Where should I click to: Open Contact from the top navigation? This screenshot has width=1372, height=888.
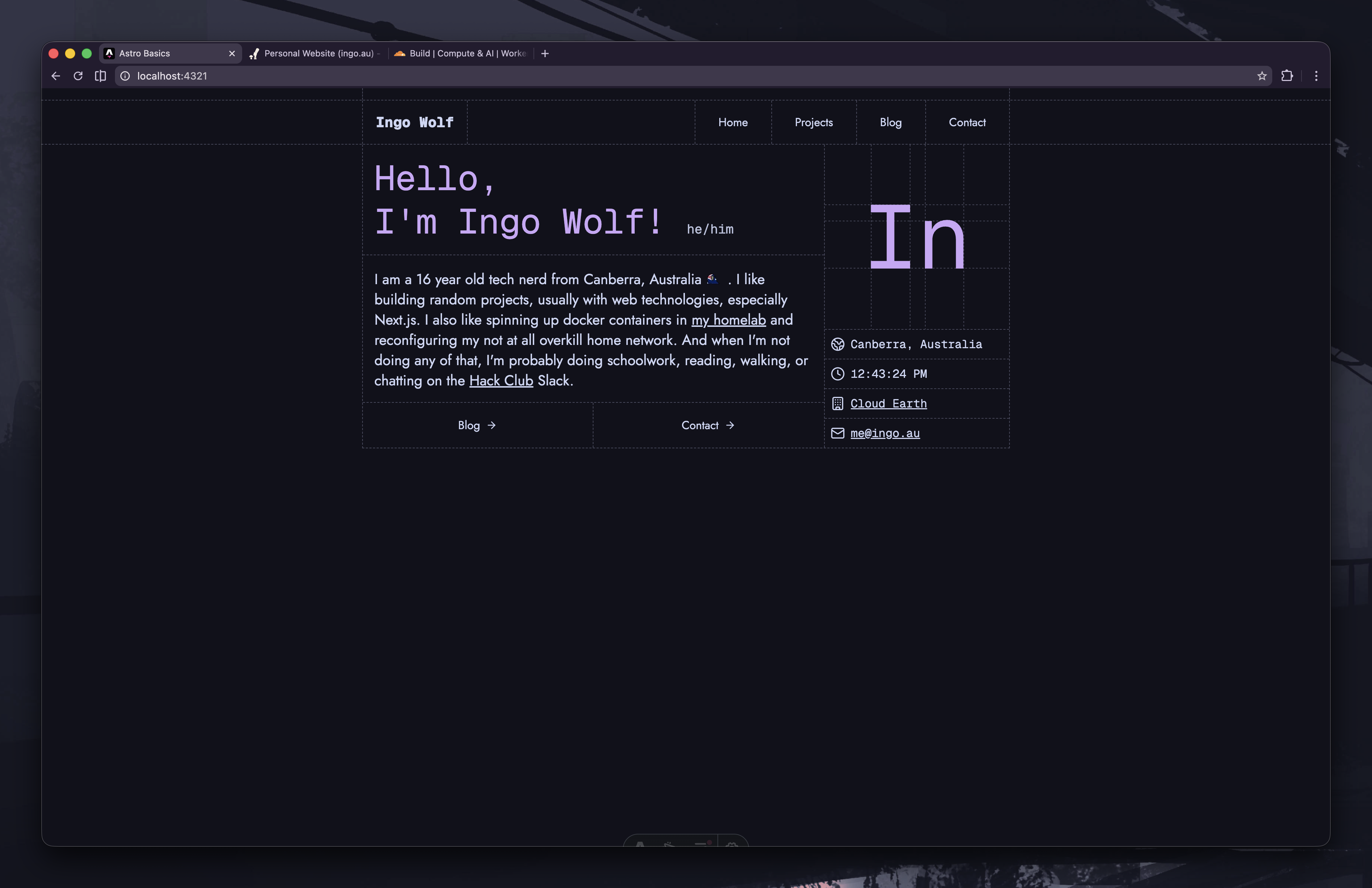(x=966, y=122)
